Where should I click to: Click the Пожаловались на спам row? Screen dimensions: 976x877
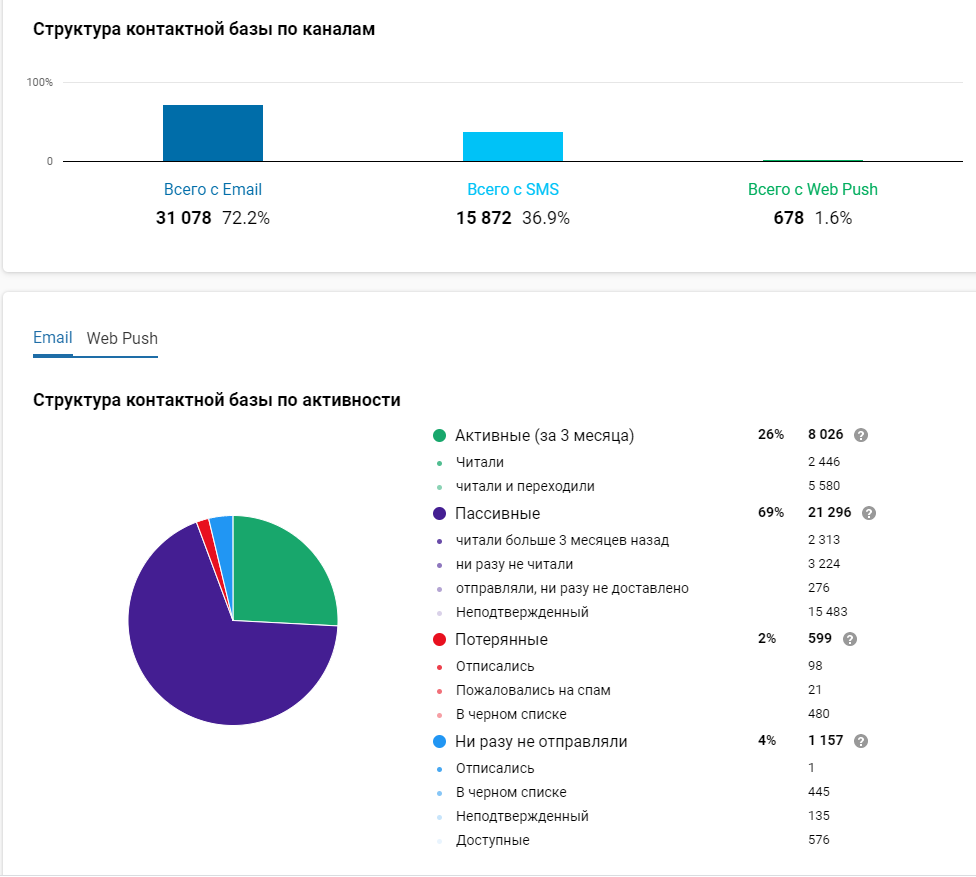533,690
